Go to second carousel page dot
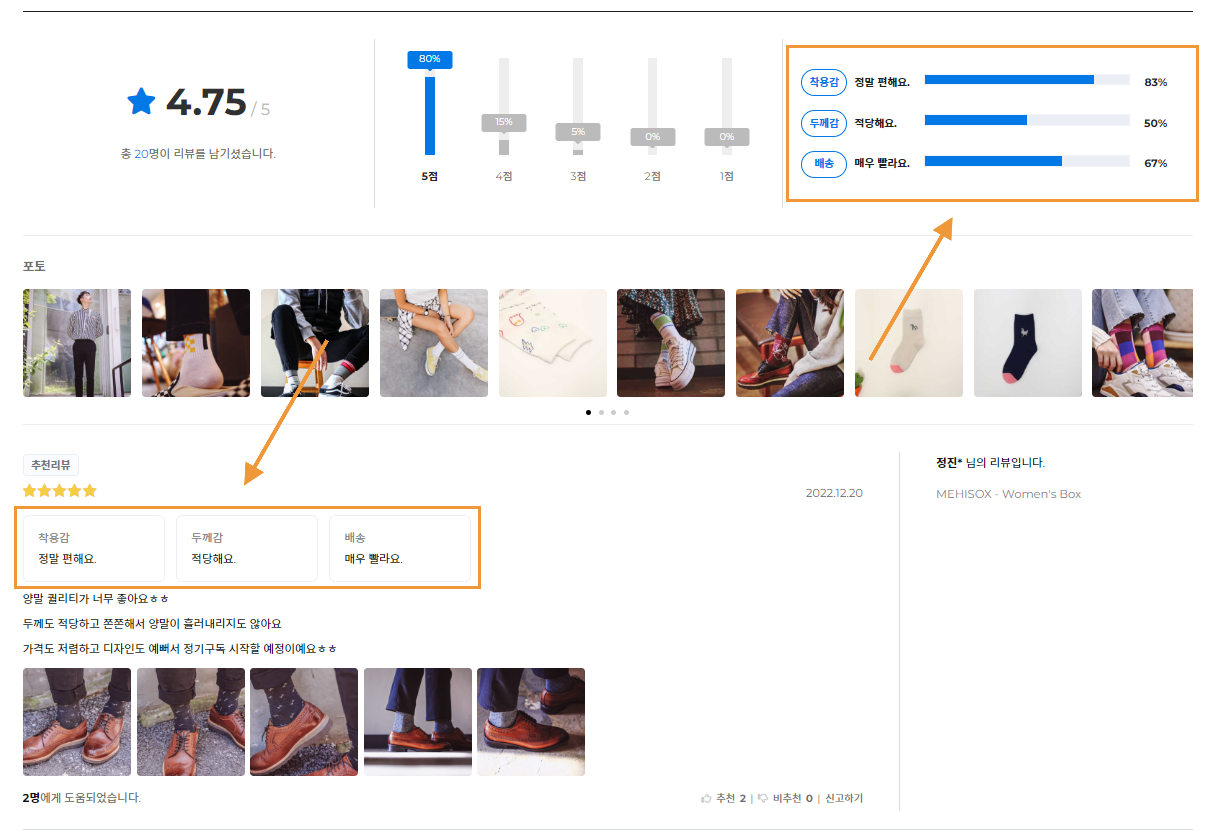1217x839 pixels. tap(601, 412)
